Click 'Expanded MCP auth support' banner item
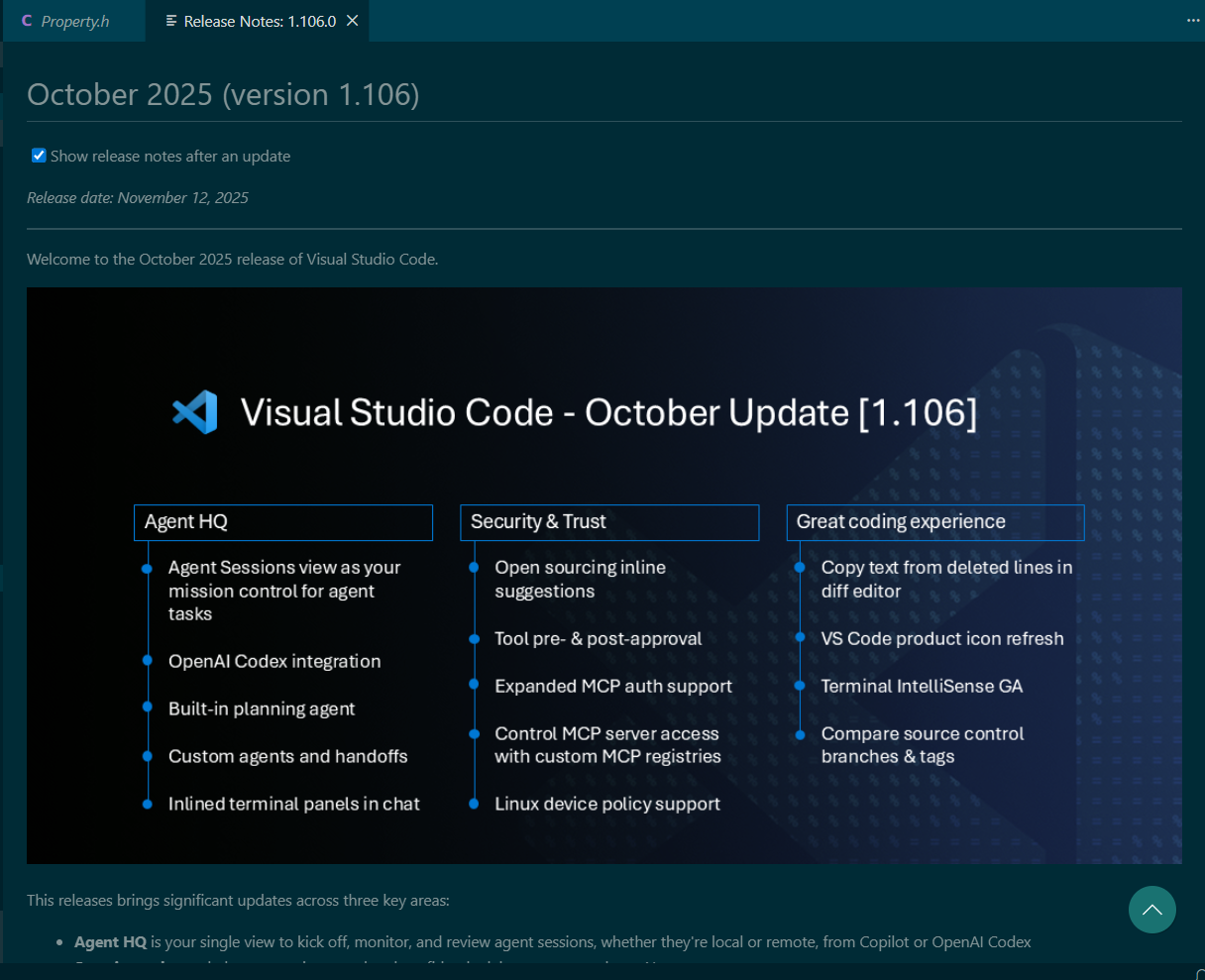 pyautogui.click(x=613, y=687)
